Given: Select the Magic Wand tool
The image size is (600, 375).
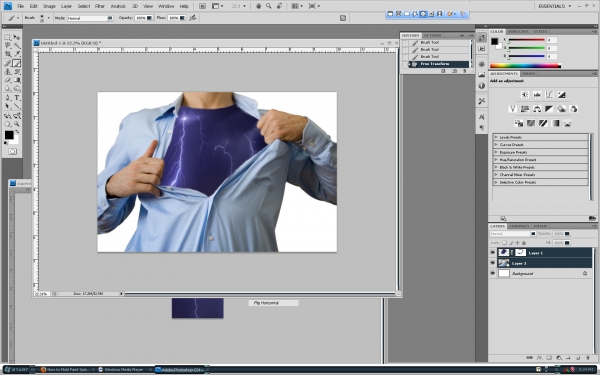Looking at the screenshot, I should click(x=17, y=46).
